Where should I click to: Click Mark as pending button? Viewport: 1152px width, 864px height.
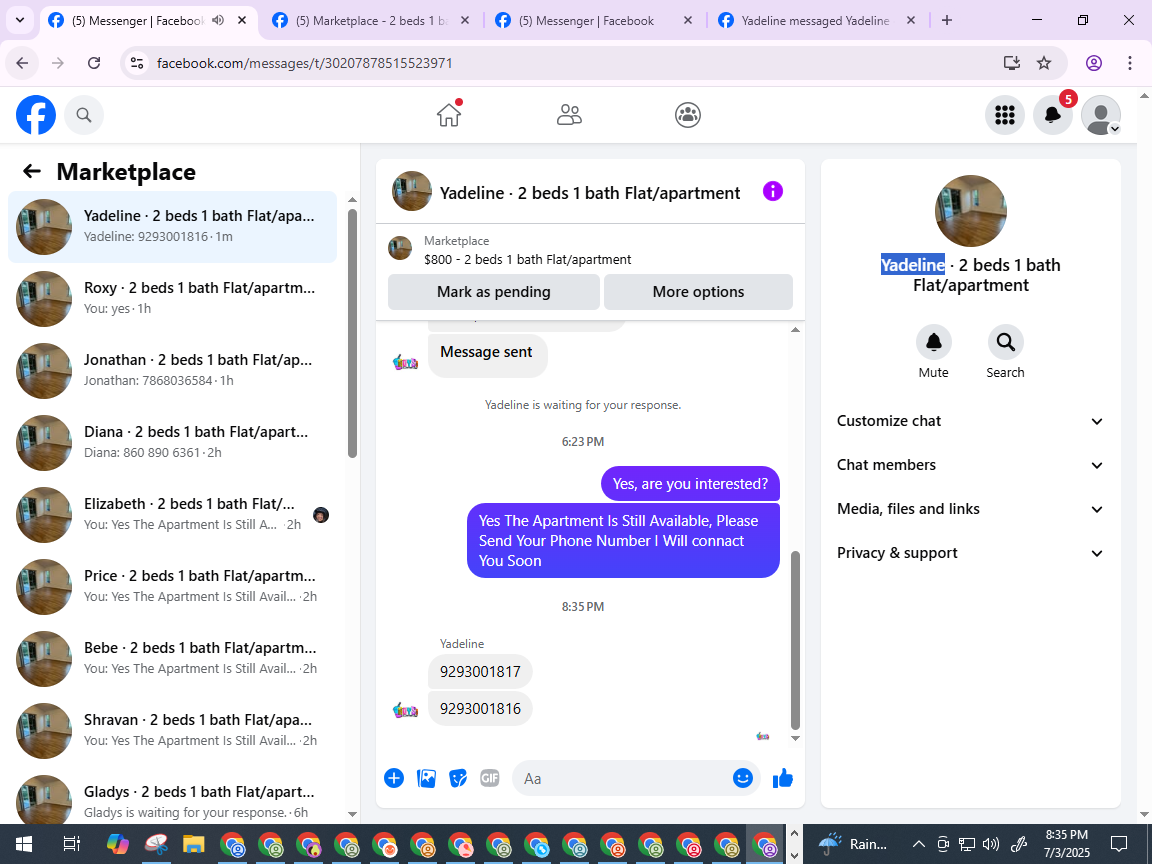pyautogui.click(x=494, y=292)
